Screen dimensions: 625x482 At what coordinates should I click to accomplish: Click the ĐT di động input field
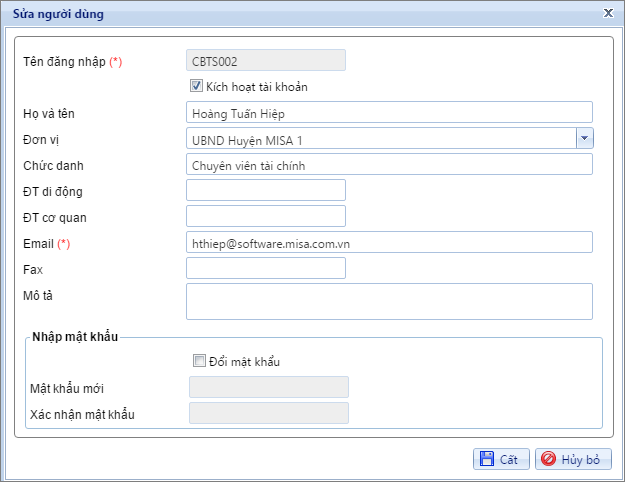(x=266, y=190)
